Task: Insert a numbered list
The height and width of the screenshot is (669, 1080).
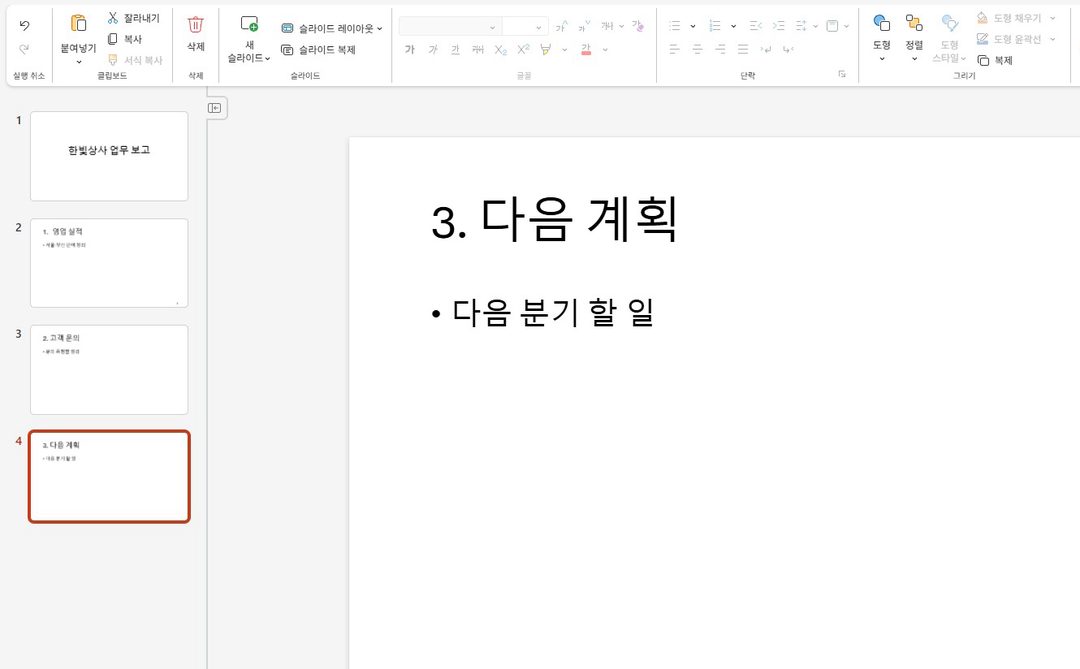Action: 715,26
